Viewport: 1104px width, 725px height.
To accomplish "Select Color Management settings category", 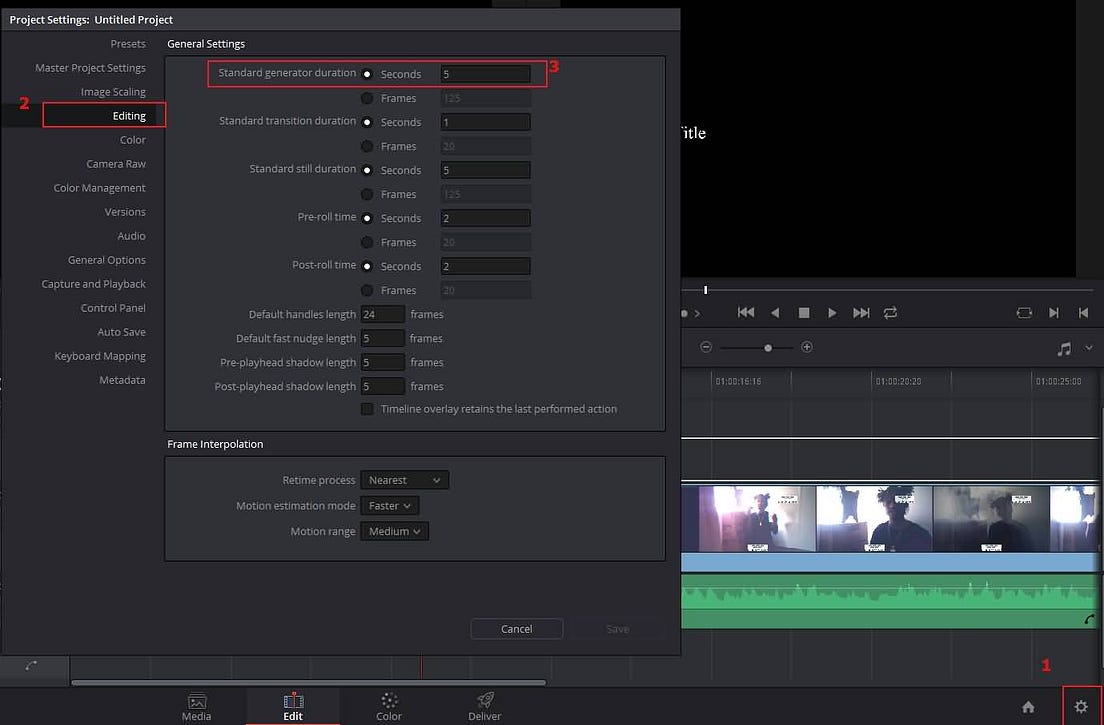I will pyautogui.click(x=99, y=188).
